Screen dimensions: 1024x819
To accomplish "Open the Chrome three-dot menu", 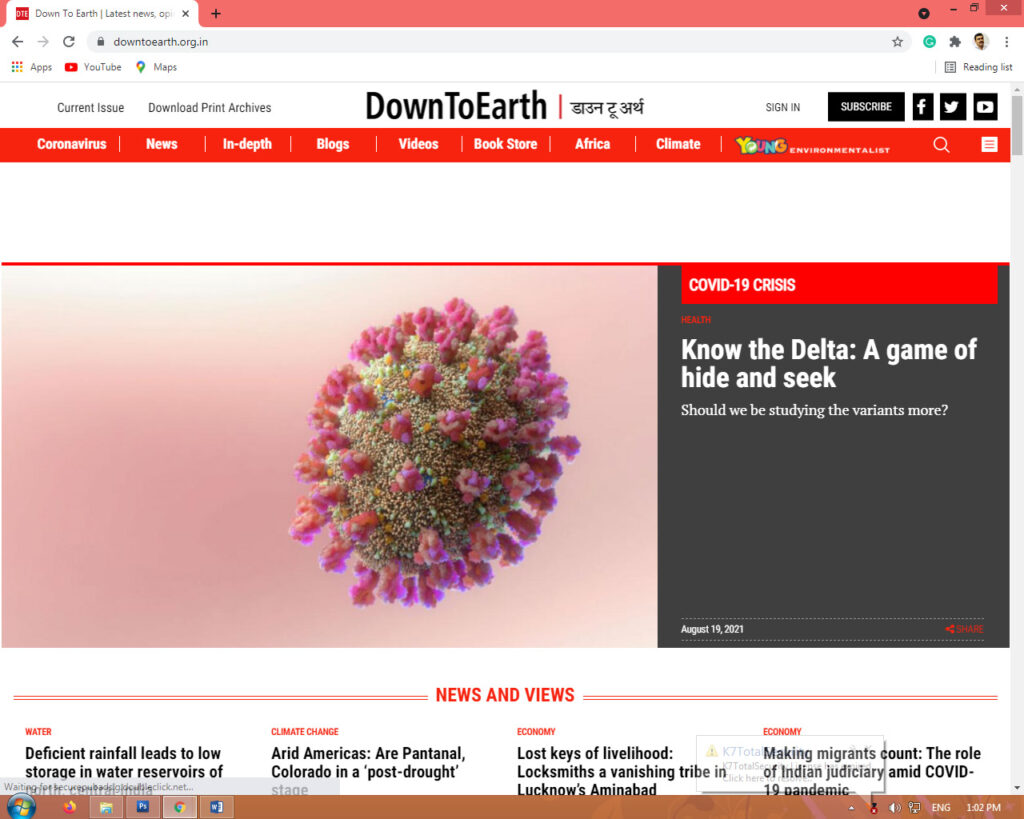I will coord(1006,42).
